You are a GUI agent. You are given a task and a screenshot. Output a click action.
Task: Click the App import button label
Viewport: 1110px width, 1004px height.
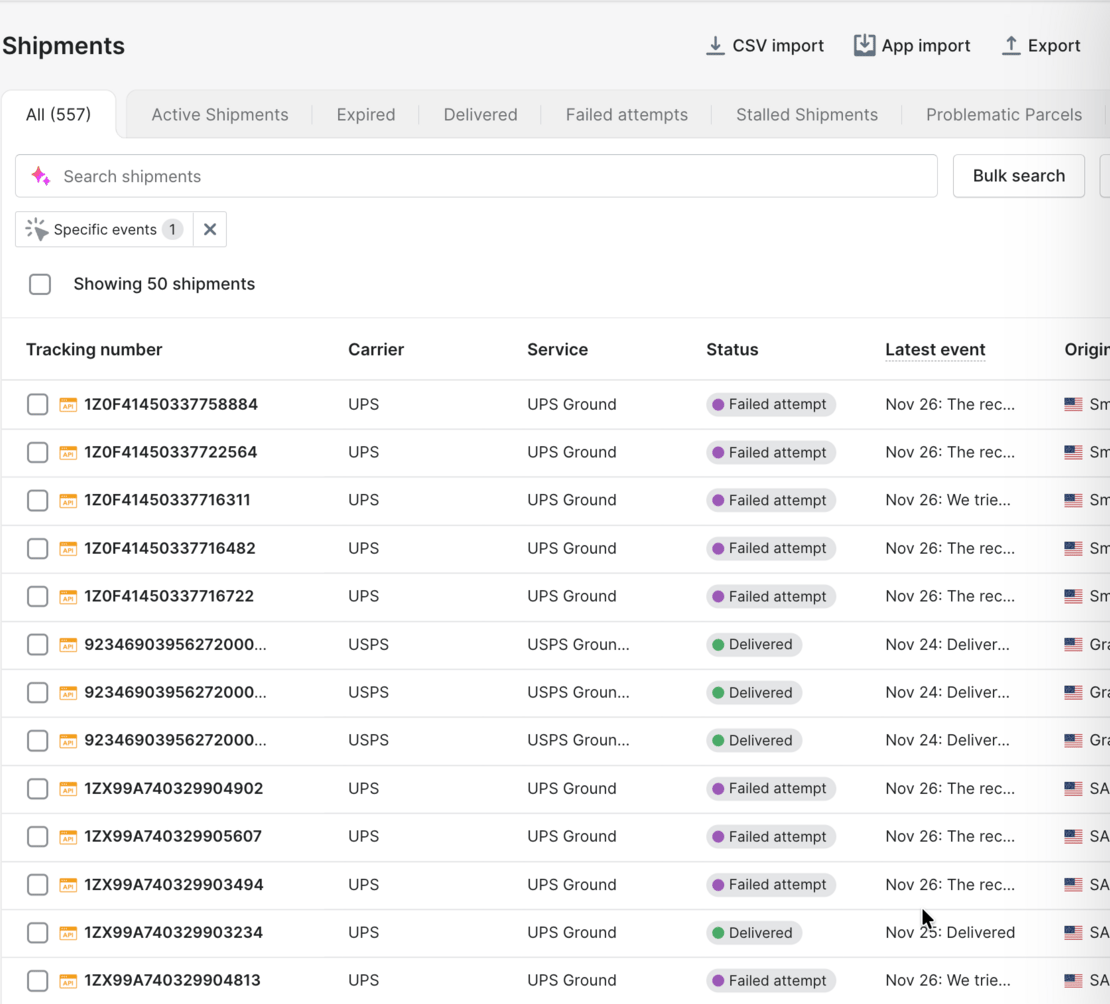coord(926,46)
